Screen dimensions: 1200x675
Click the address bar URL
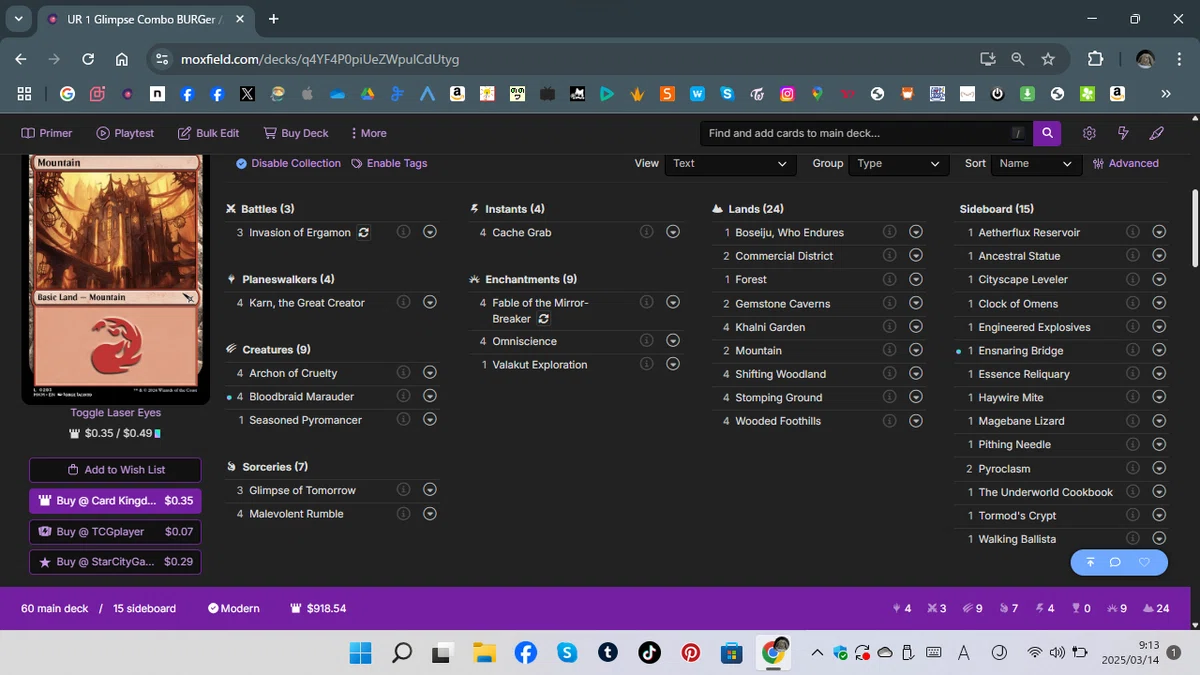(320, 59)
